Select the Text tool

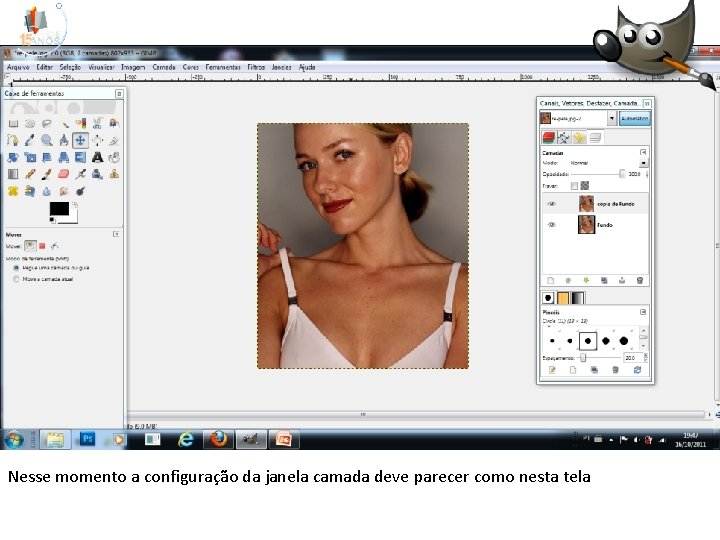point(97,158)
